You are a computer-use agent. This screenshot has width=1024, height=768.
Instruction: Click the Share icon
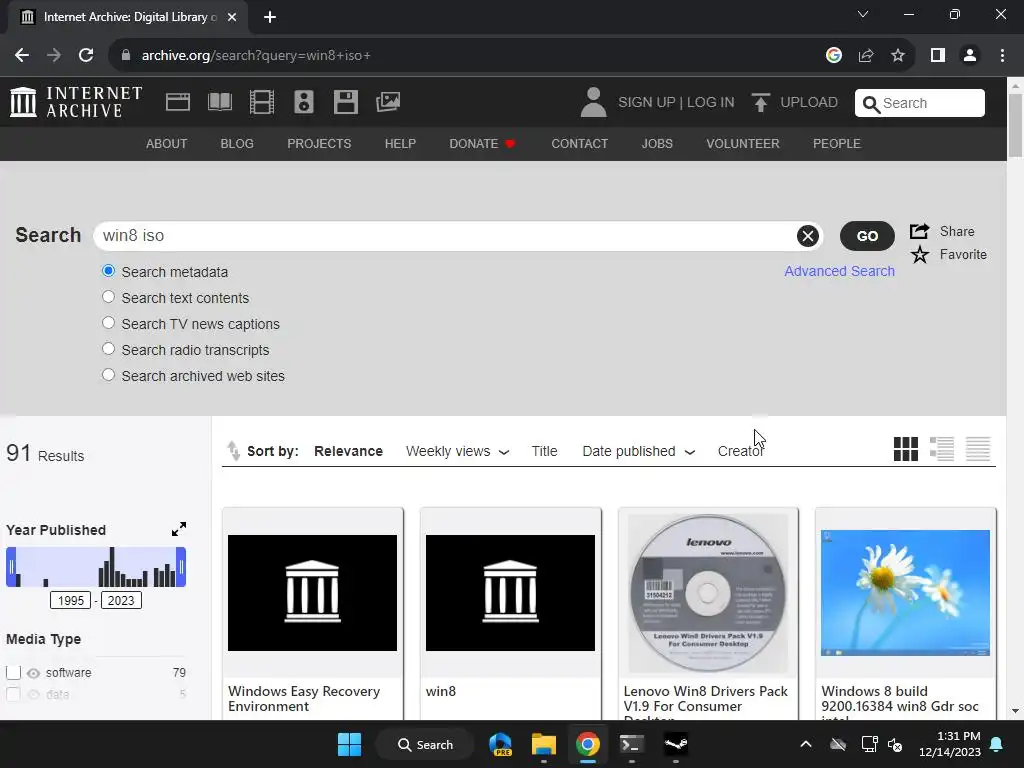tap(920, 231)
